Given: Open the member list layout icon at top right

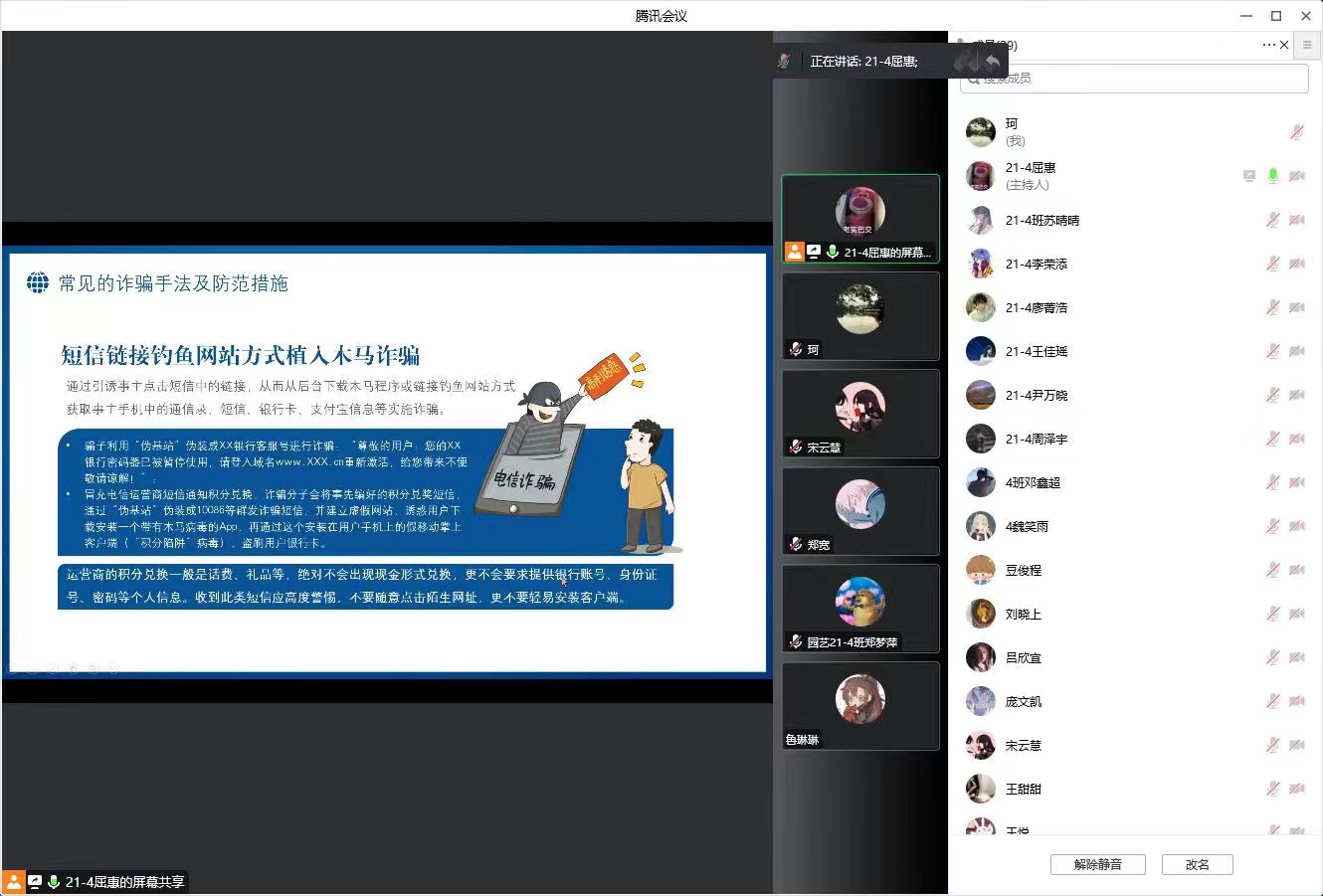Looking at the screenshot, I should pos(1306,45).
